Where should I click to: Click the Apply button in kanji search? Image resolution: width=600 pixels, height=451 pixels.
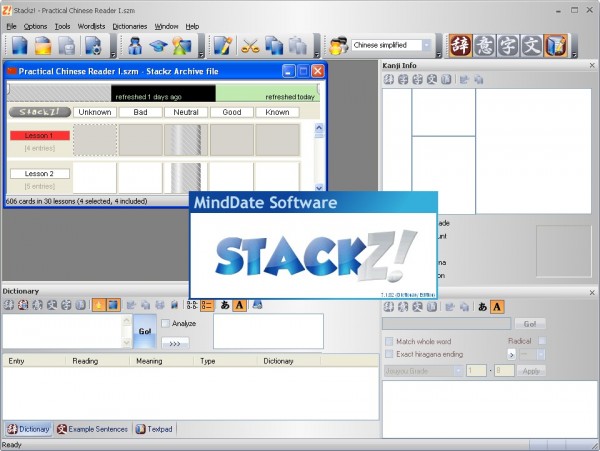tap(531, 371)
